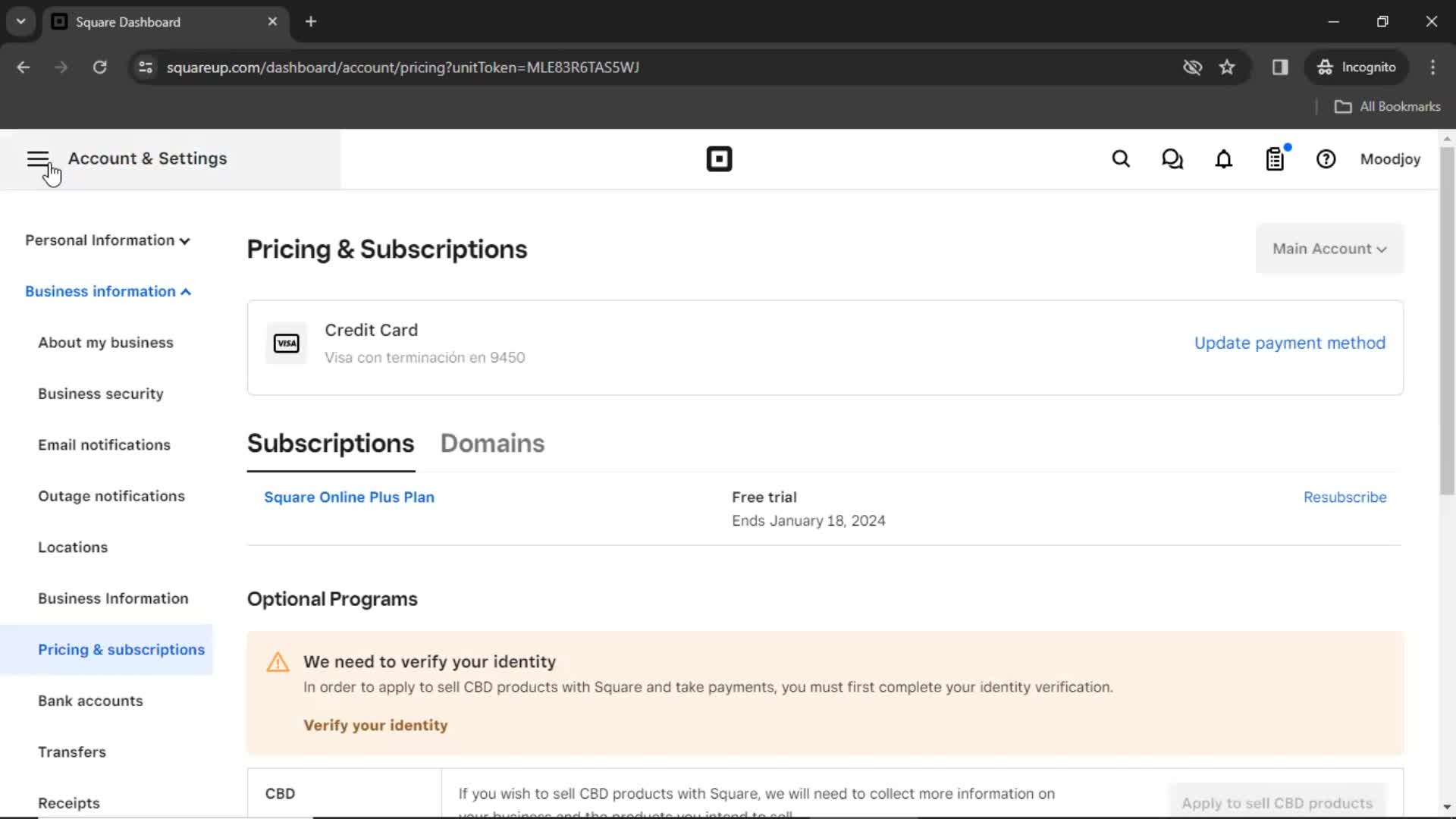Click the third-party cookies blocked eye icon
The width and height of the screenshot is (1456, 819).
pos(1193,67)
